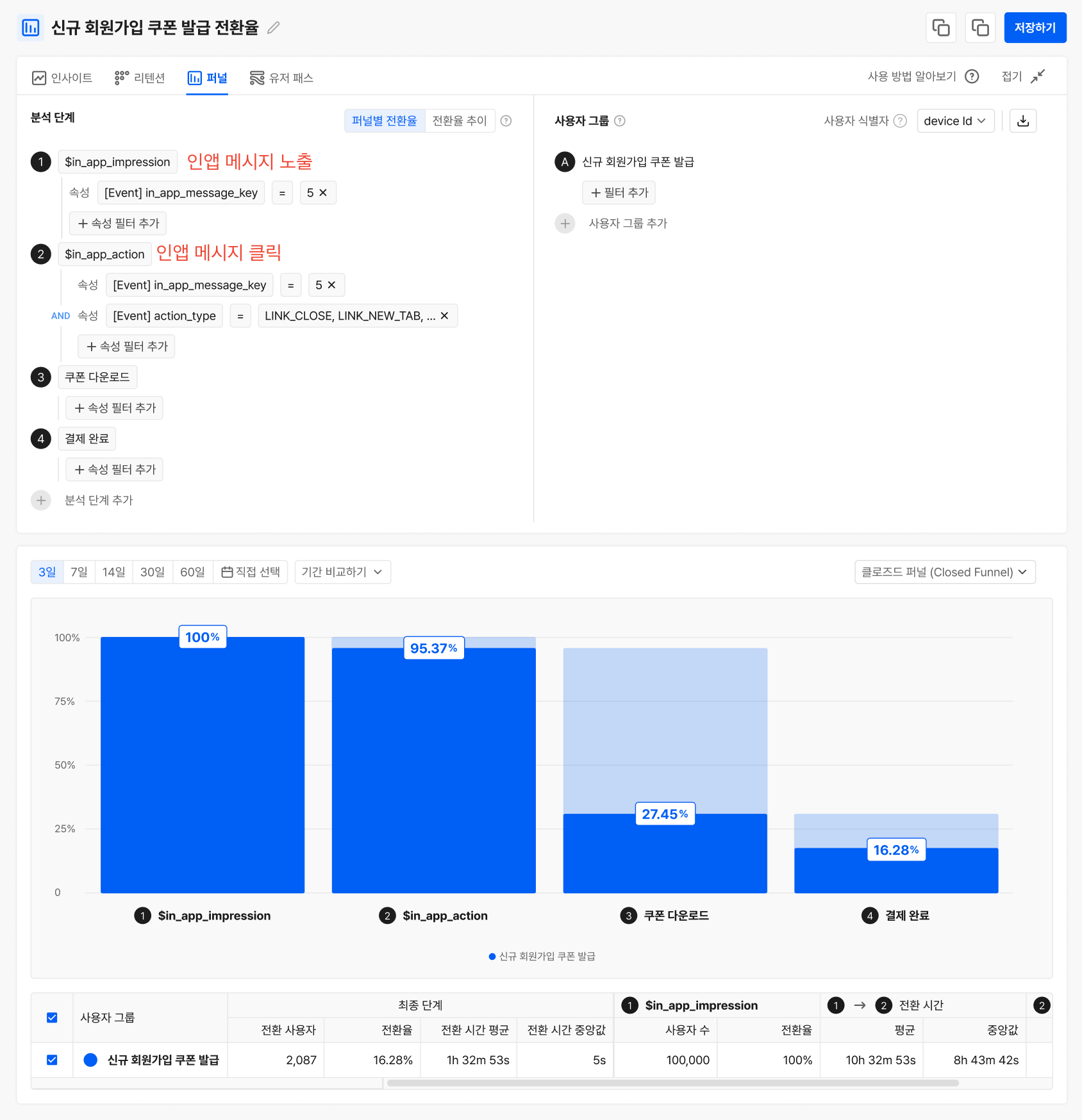This screenshot has height=1120, width=1082.
Task: Click the step 2 number badge
Action: click(x=41, y=254)
